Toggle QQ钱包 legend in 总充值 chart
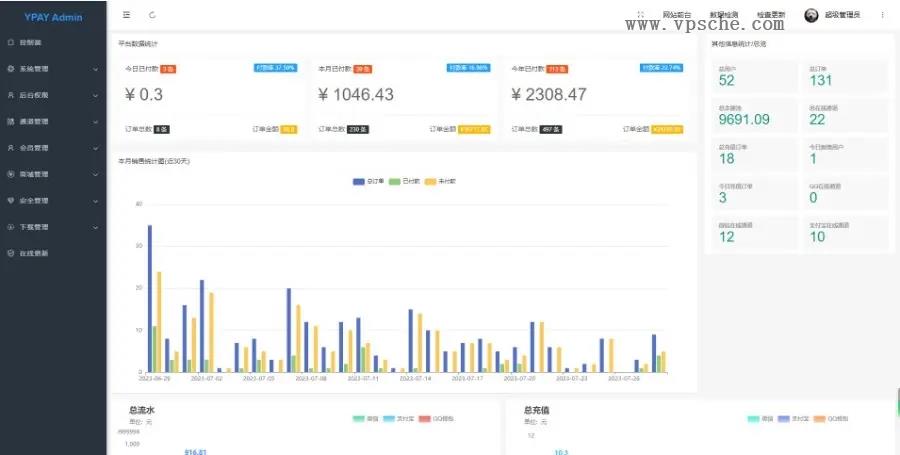 [x=831, y=419]
